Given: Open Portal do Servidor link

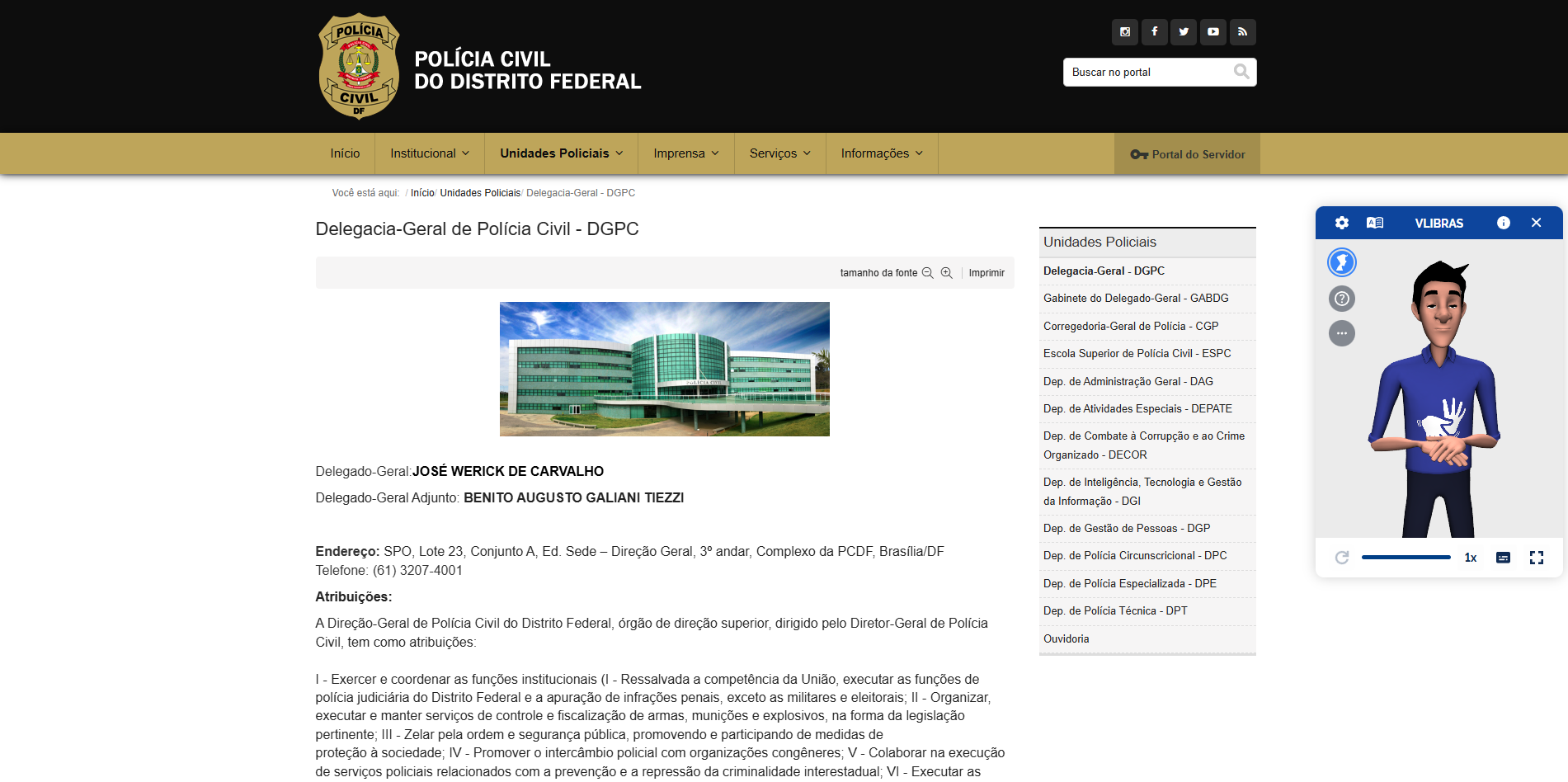Looking at the screenshot, I should [1188, 154].
